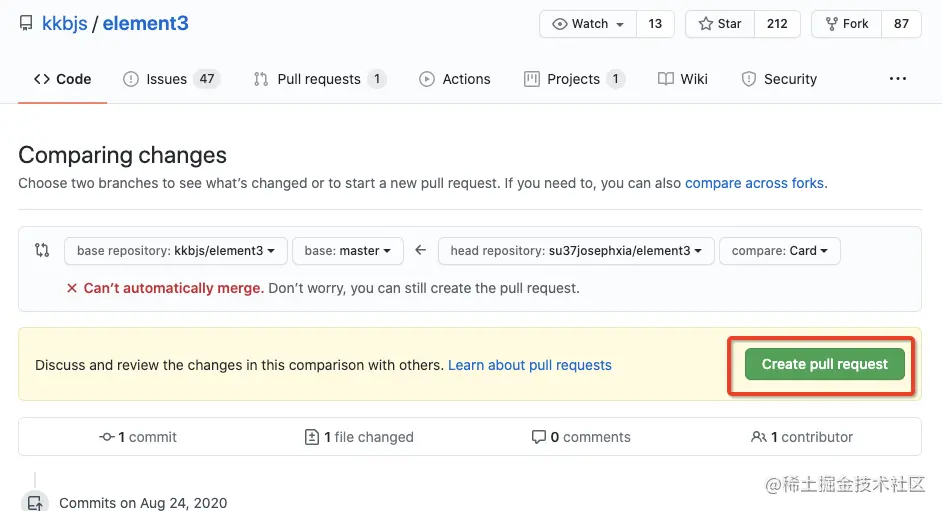Open the Actions tab
This screenshot has height=511, width=942.
(x=455, y=79)
